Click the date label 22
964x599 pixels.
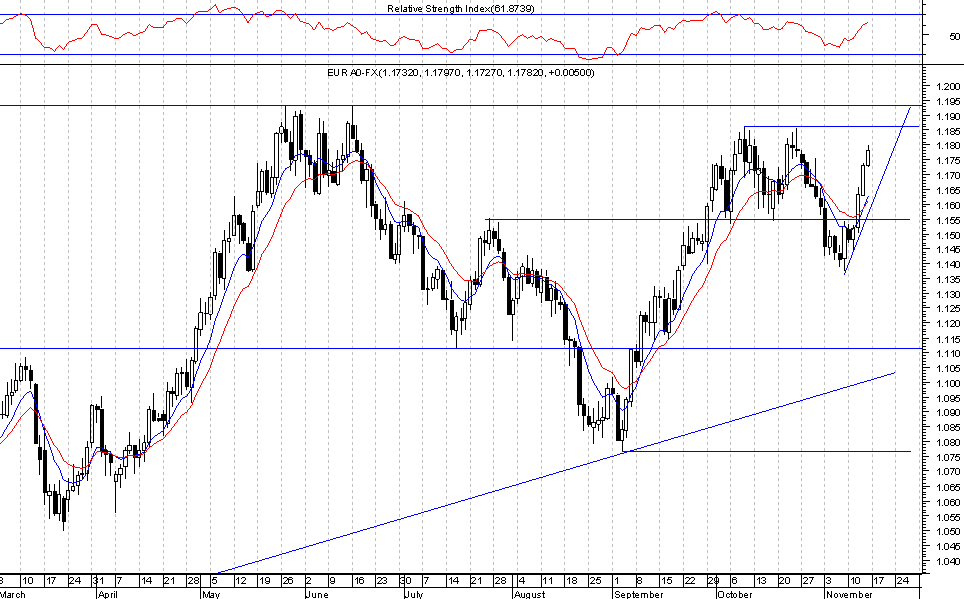point(690,581)
